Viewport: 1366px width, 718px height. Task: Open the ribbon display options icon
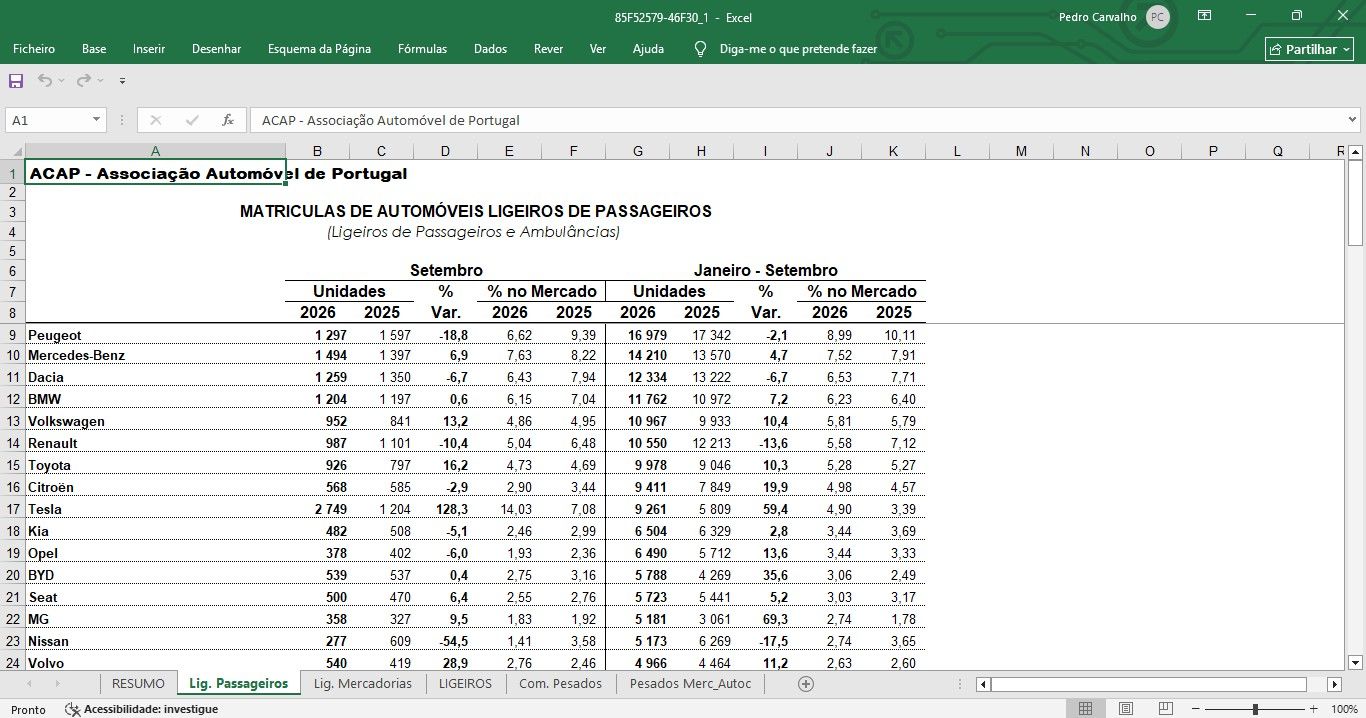tap(1205, 16)
